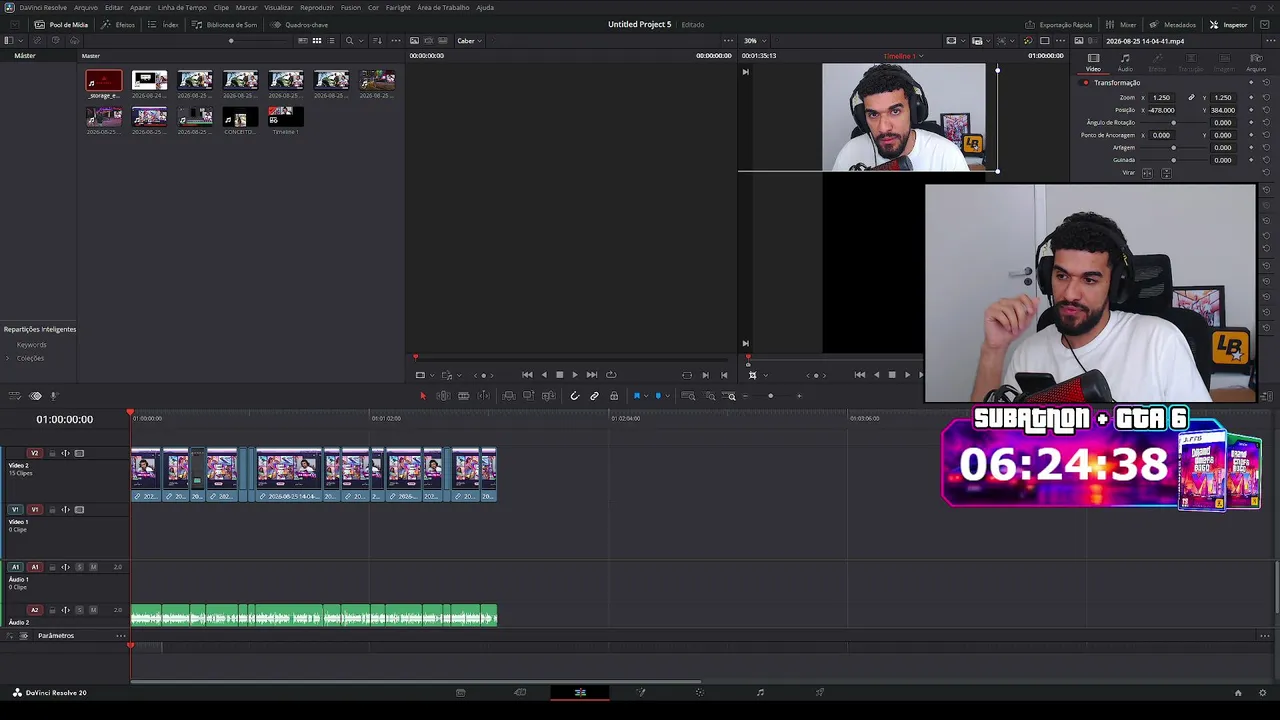This screenshot has height=720, width=1280.
Task: Open the Linha de Tempo menu
Action: [x=182, y=7]
